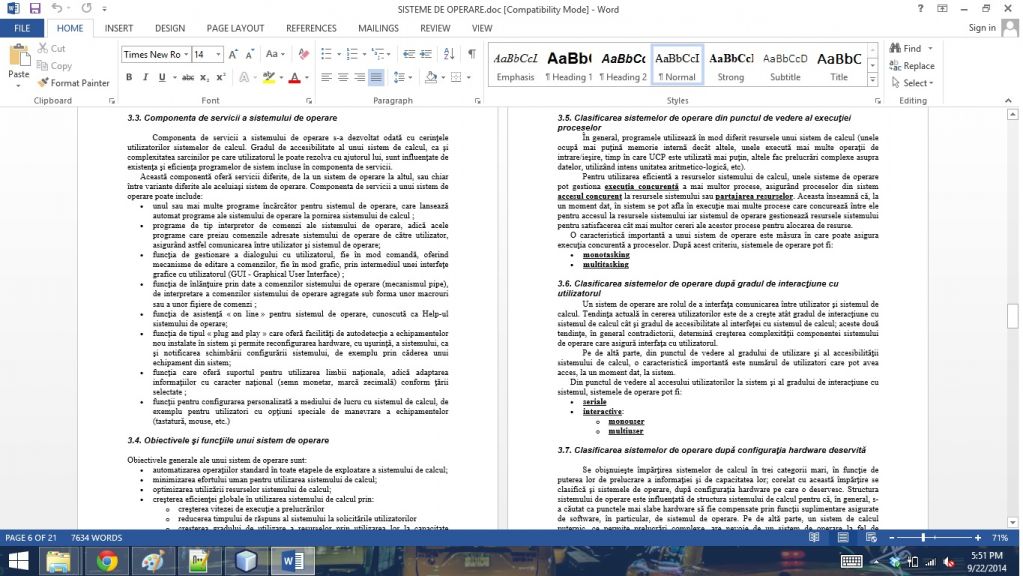Open the Select dropdown in Editing group
The width and height of the screenshot is (1023, 576).
pyautogui.click(x=915, y=83)
